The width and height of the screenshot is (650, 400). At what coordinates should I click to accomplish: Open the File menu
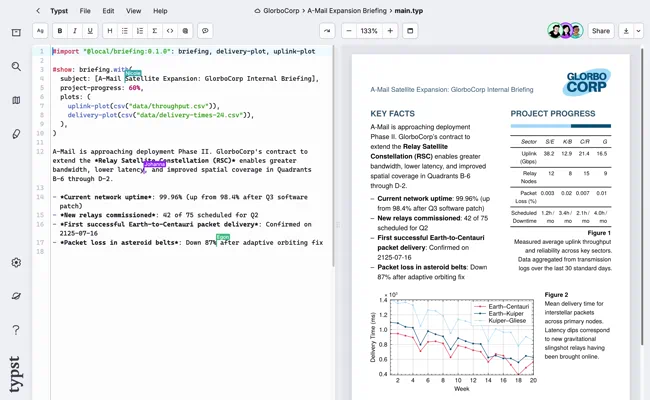pyautogui.click(x=85, y=11)
